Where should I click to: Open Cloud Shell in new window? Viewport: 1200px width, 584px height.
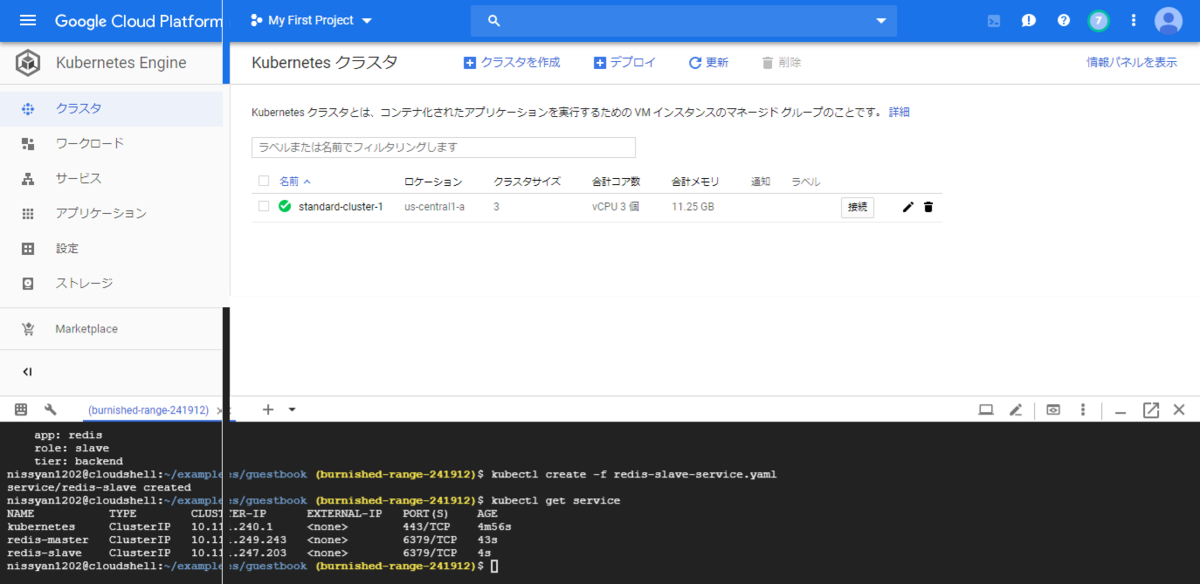[x=1151, y=409]
